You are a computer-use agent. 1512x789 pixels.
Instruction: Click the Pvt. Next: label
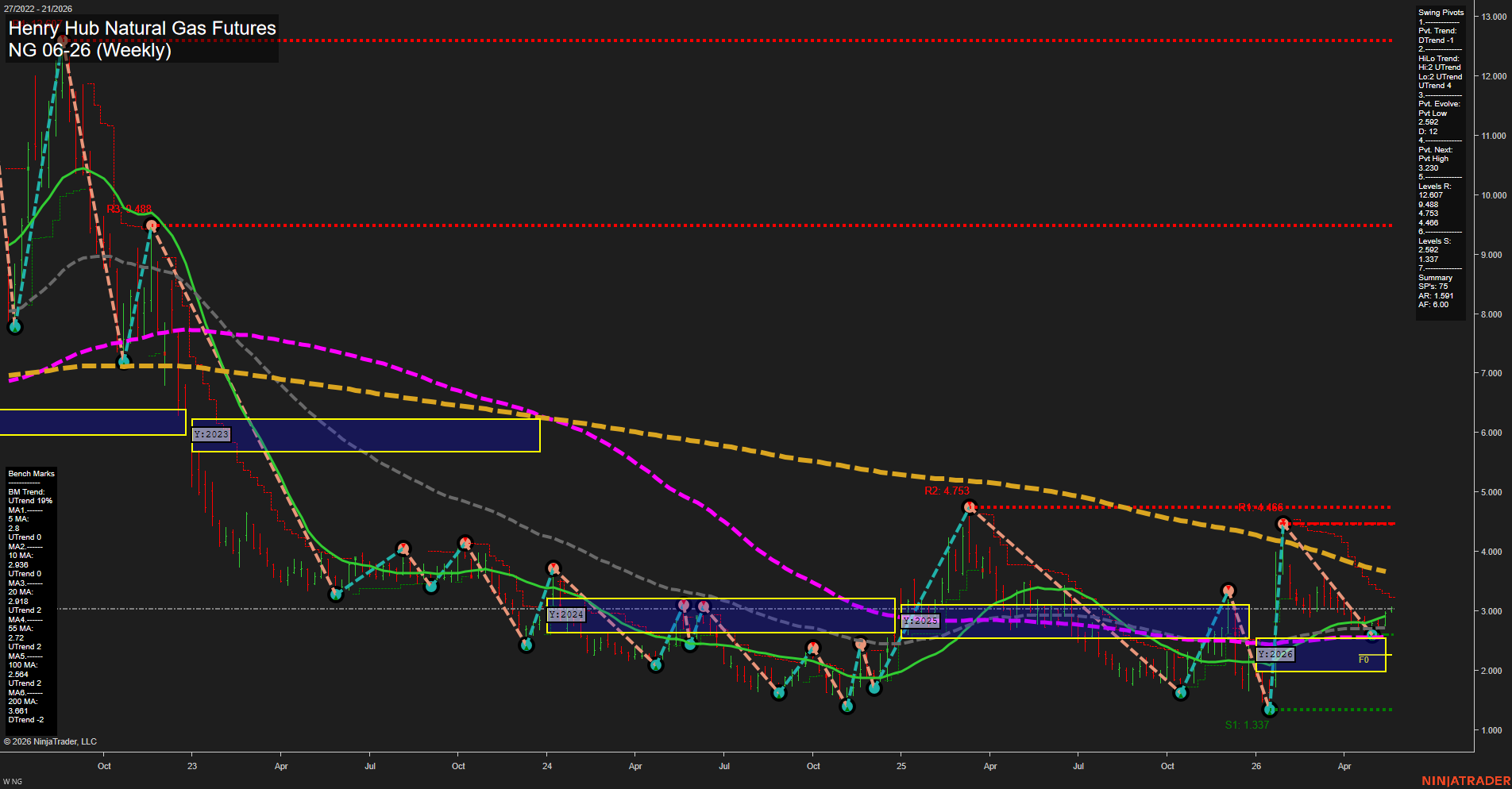tap(1435, 150)
